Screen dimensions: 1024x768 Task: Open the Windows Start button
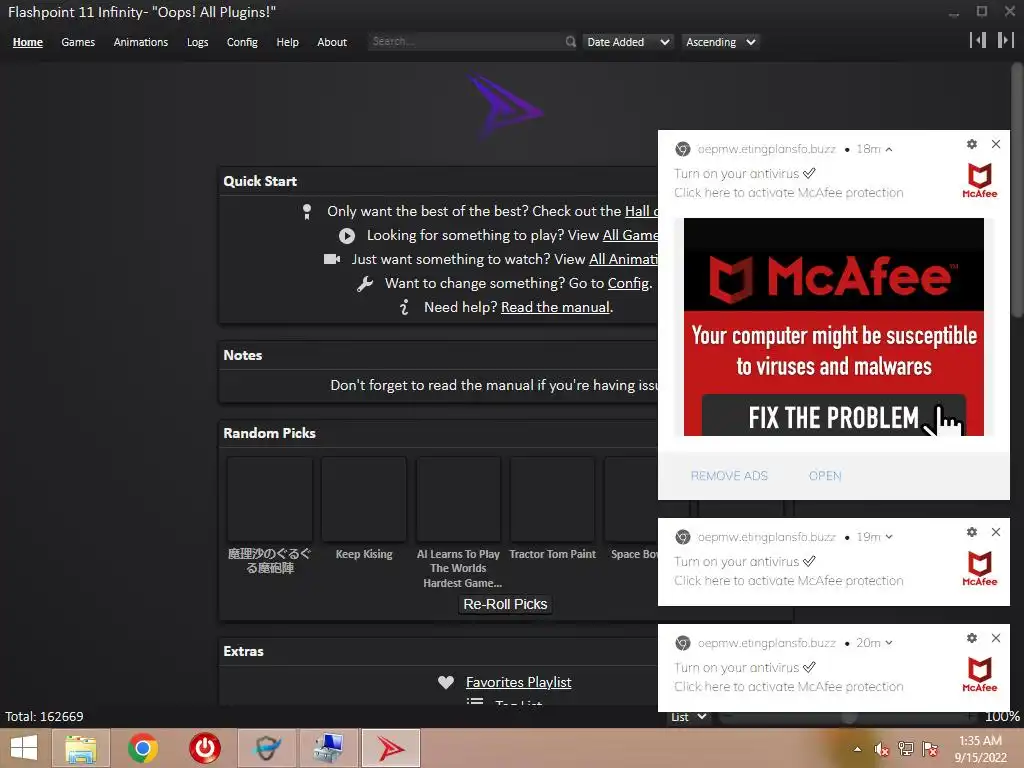click(x=24, y=748)
